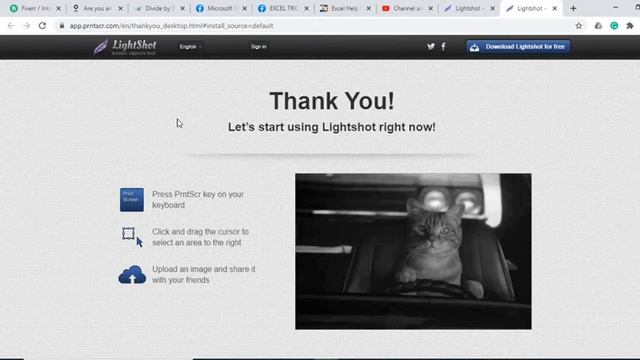Open the Facebook icon link
The height and width of the screenshot is (360, 640).
pos(444,47)
